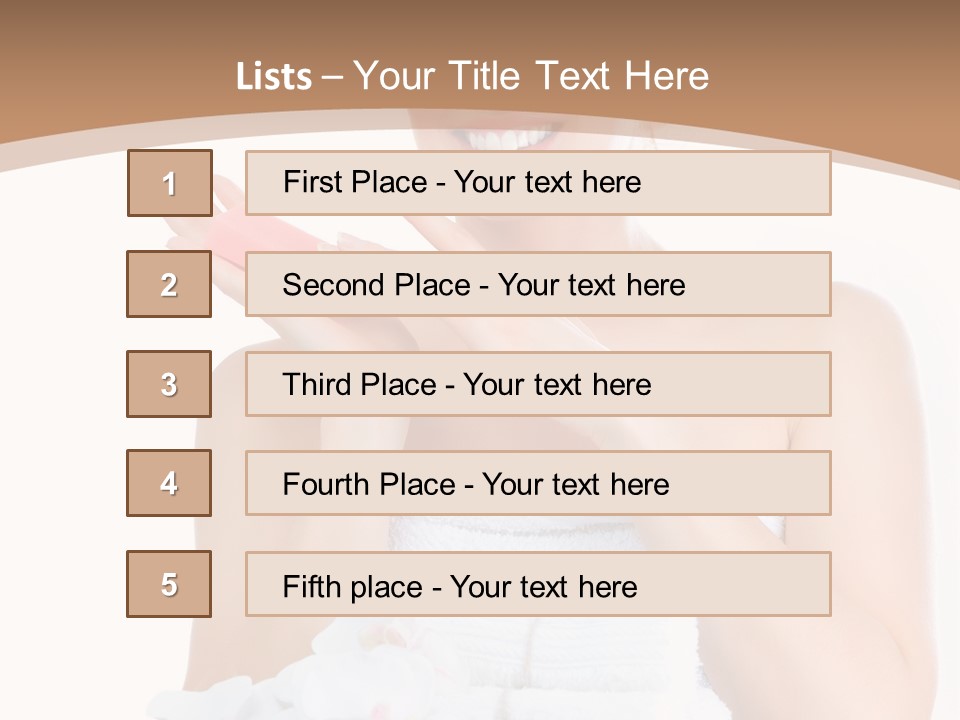The height and width of the screenshot is (720, 960).
Task: Click the number 3 square
Action: [x=169, y=384]
